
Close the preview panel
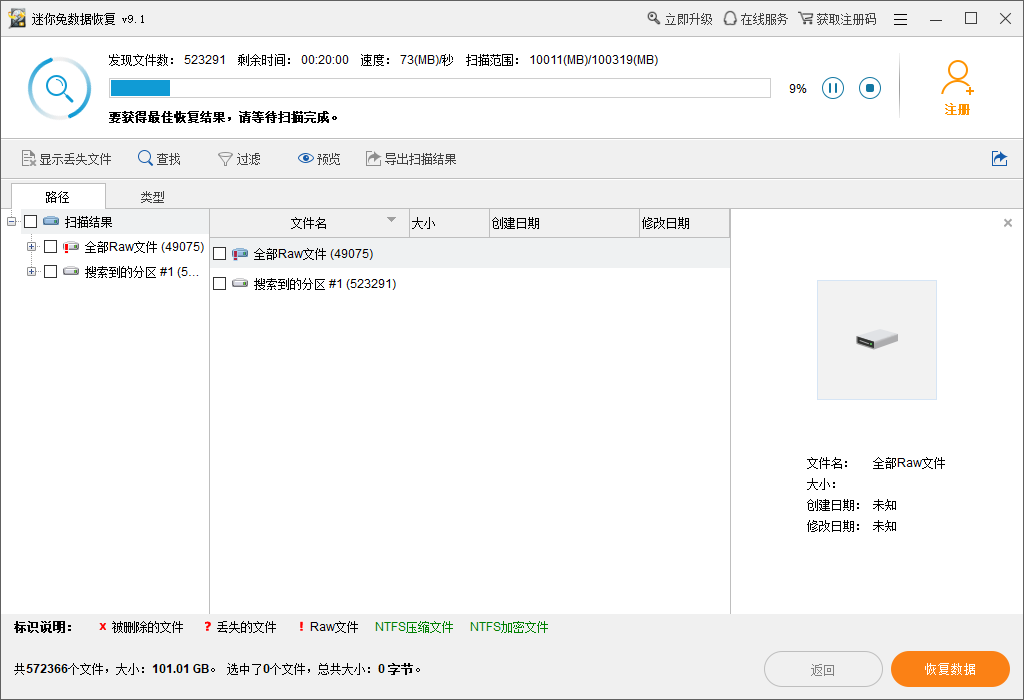click(1008, 223)
